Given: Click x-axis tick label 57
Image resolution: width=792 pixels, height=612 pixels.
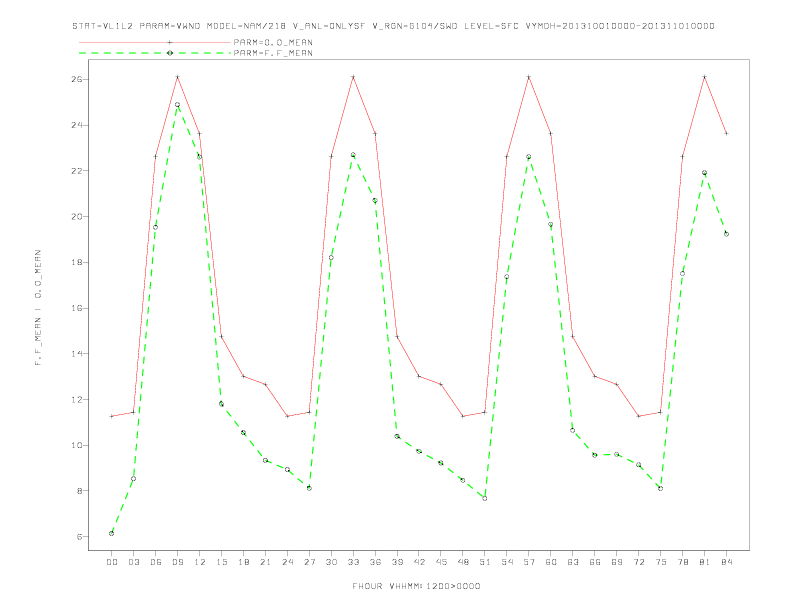Looking at the screenshot, I should point(529,562).
